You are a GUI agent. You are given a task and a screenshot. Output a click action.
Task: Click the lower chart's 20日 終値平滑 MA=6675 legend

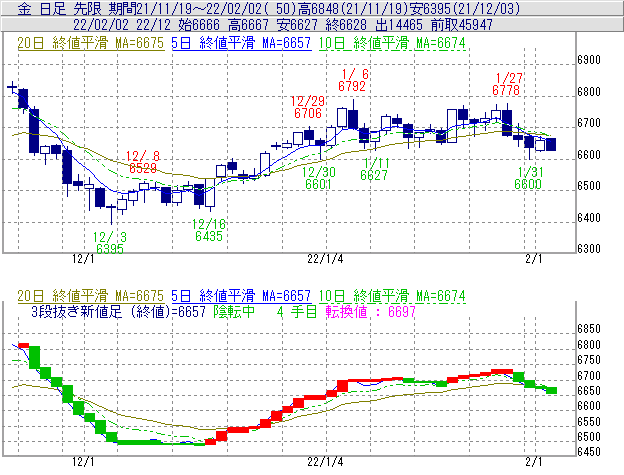(x=91, y=296)
